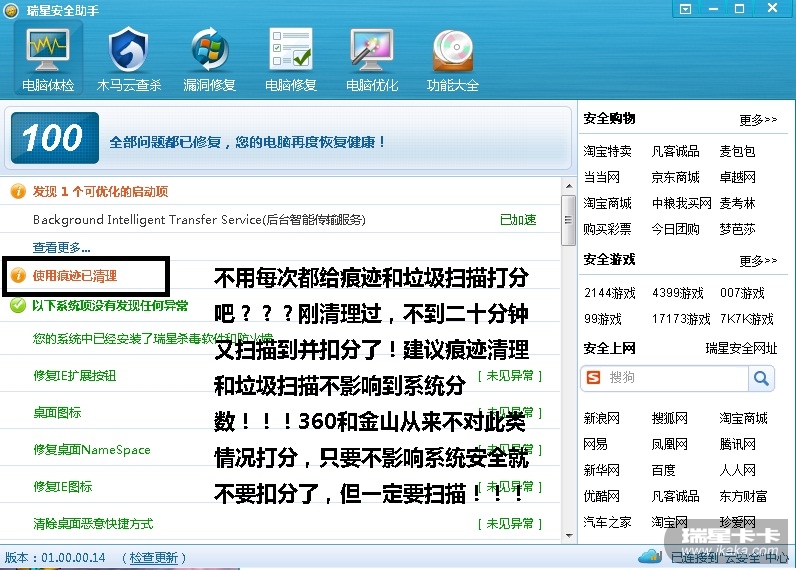Click the cloud security status icon
The width and height of the screenshot is (796, 570).
[650, 556]
